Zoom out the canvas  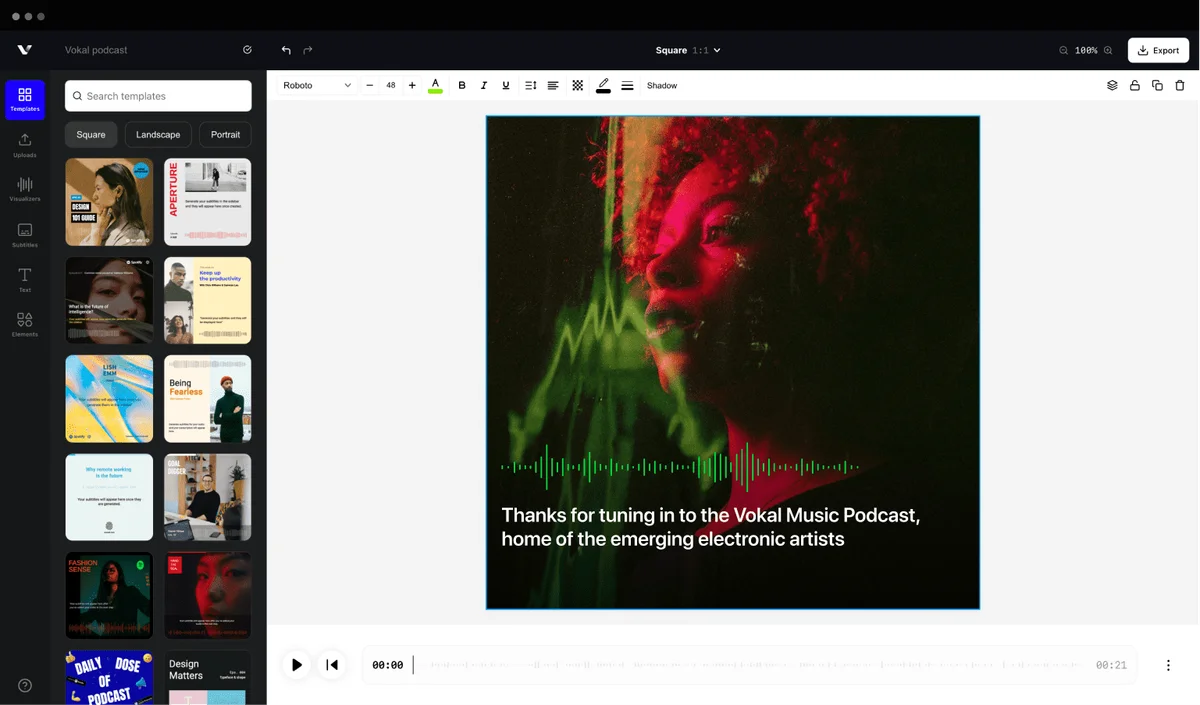click(1063, 50)
